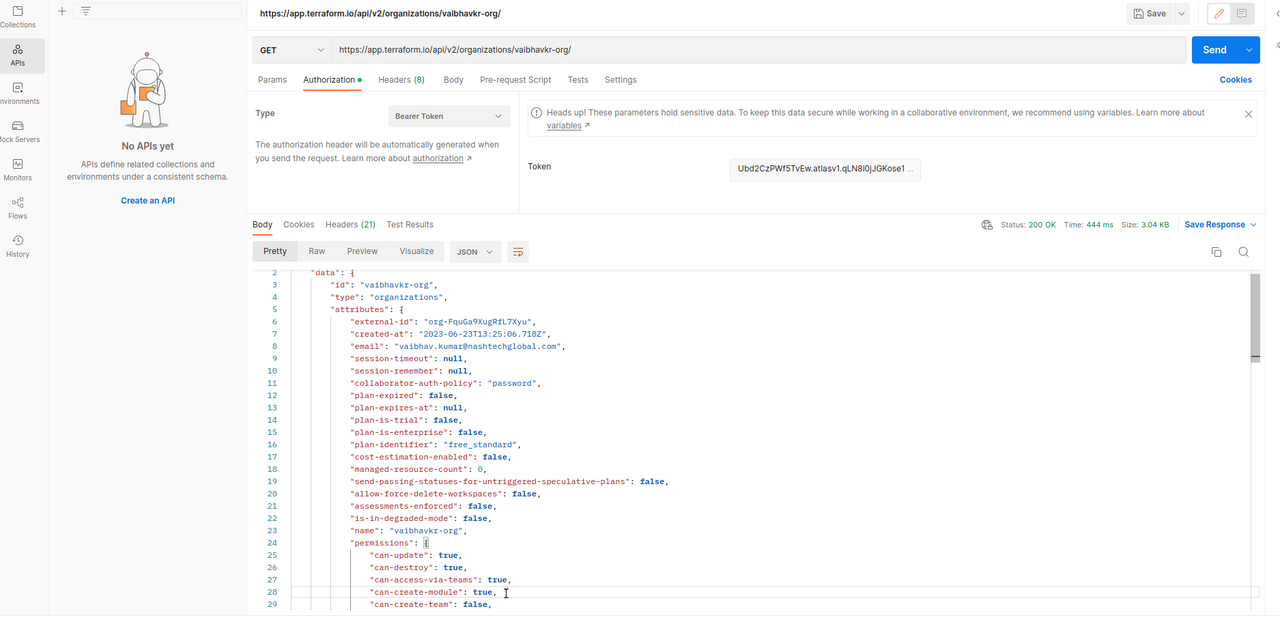Click the Create an API link
1280x618 pixels.
coord(148,201)
